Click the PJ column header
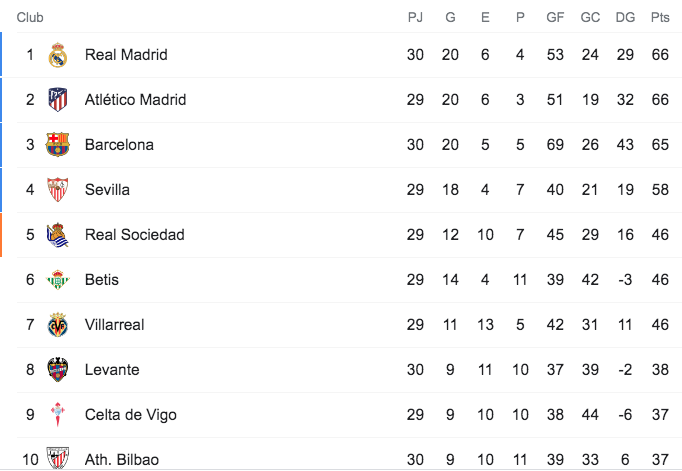The width and height of the screenshot is (682, 471). 415,17
